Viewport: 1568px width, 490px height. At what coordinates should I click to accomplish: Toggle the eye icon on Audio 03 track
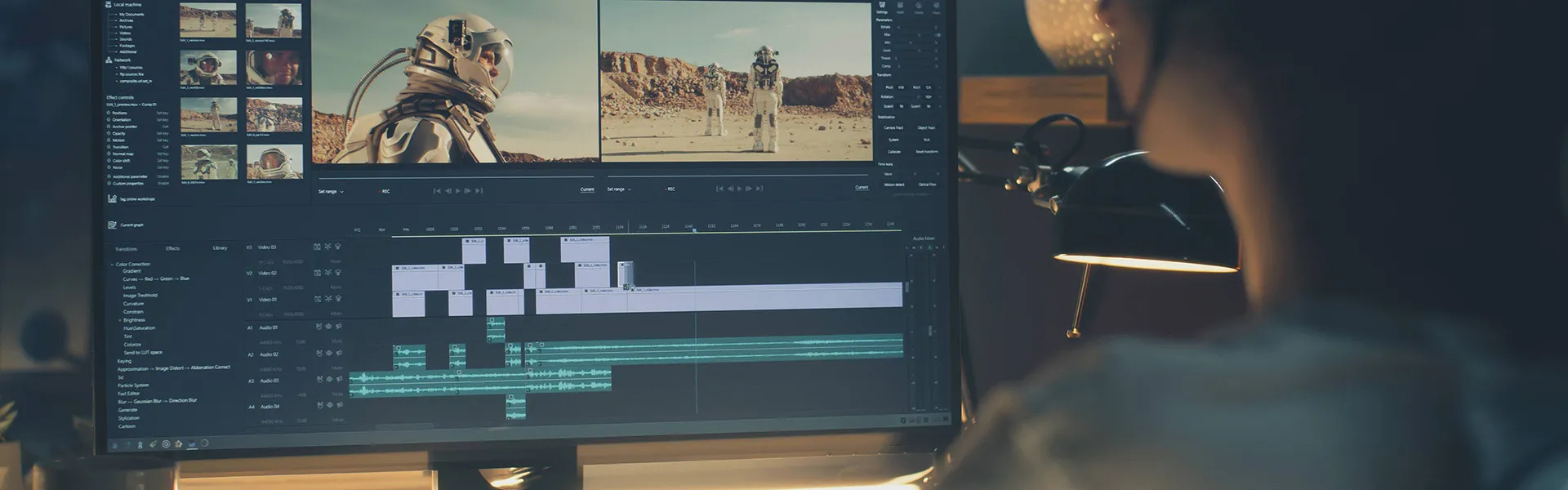click(330, 379)
